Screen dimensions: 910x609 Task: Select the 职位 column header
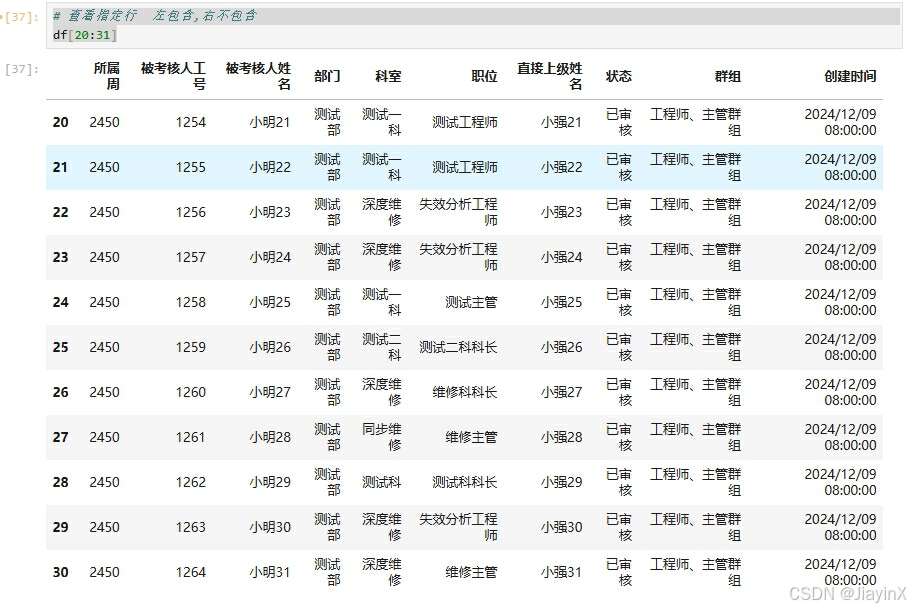484,75
